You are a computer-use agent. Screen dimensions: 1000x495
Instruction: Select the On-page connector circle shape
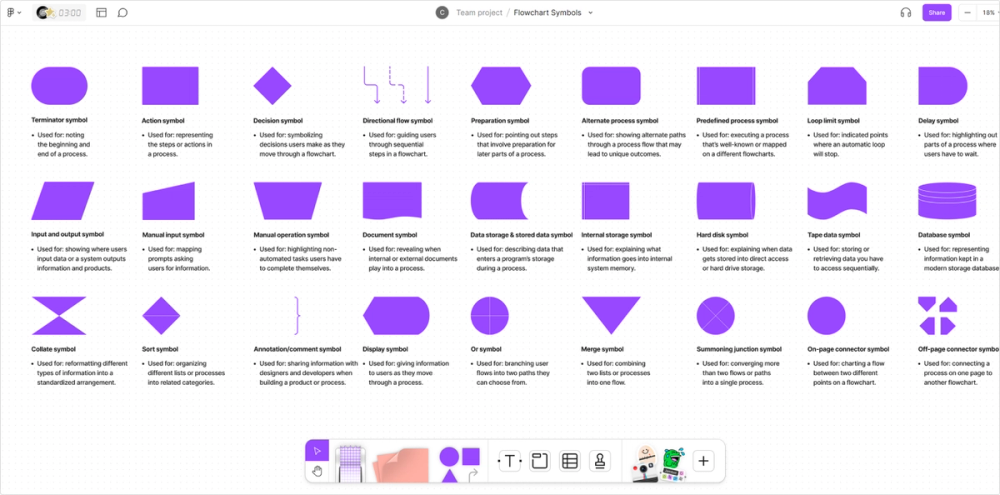(x=827, y=315)
